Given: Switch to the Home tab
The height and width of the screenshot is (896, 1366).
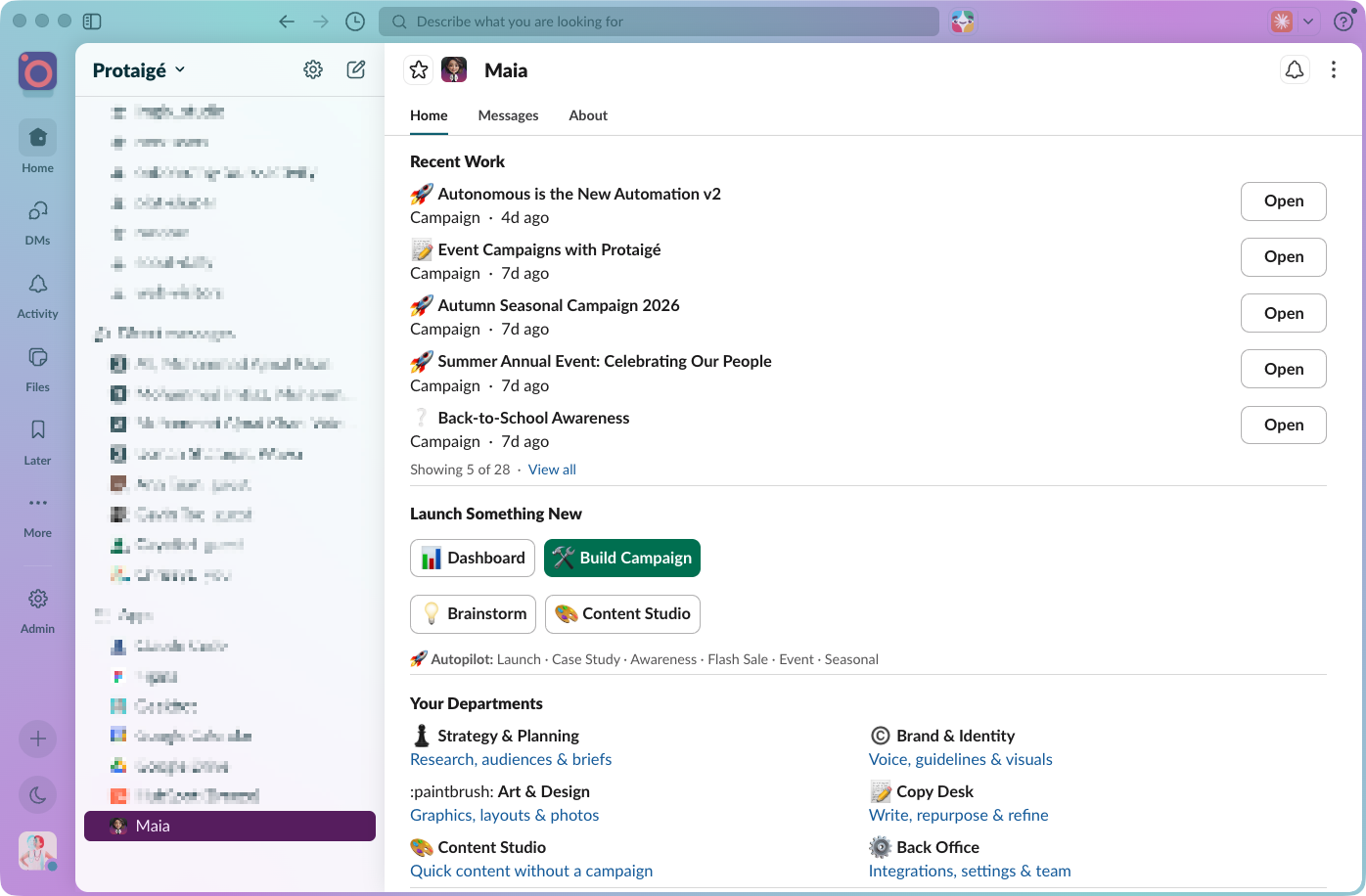Looking at the screenshot, I should coord(429,115).
